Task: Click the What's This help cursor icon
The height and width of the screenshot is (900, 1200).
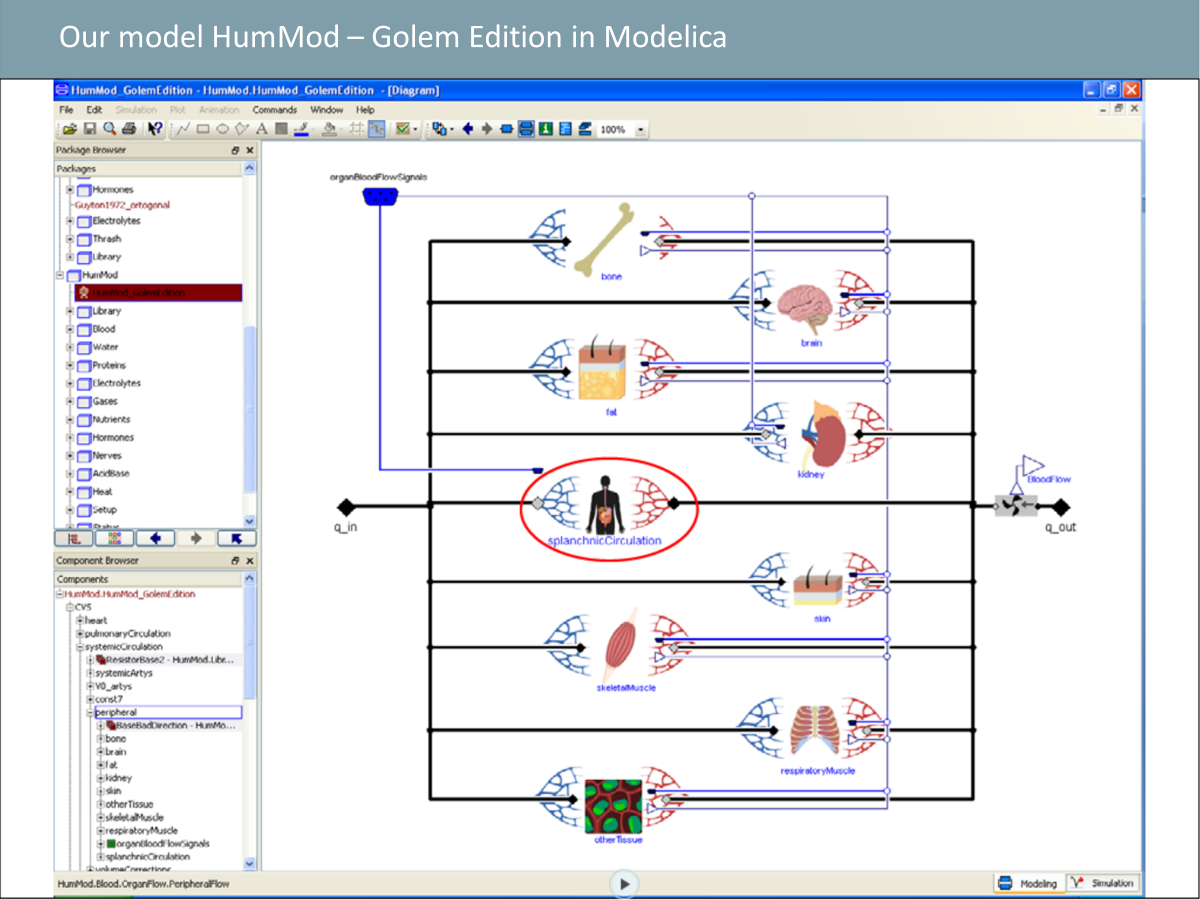Action: [x=155, y=129]
